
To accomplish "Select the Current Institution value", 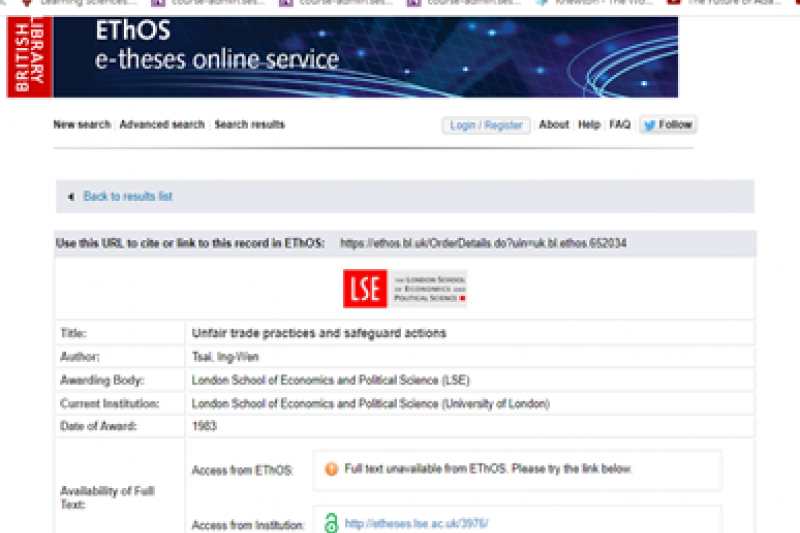I will tap(370, 404).
